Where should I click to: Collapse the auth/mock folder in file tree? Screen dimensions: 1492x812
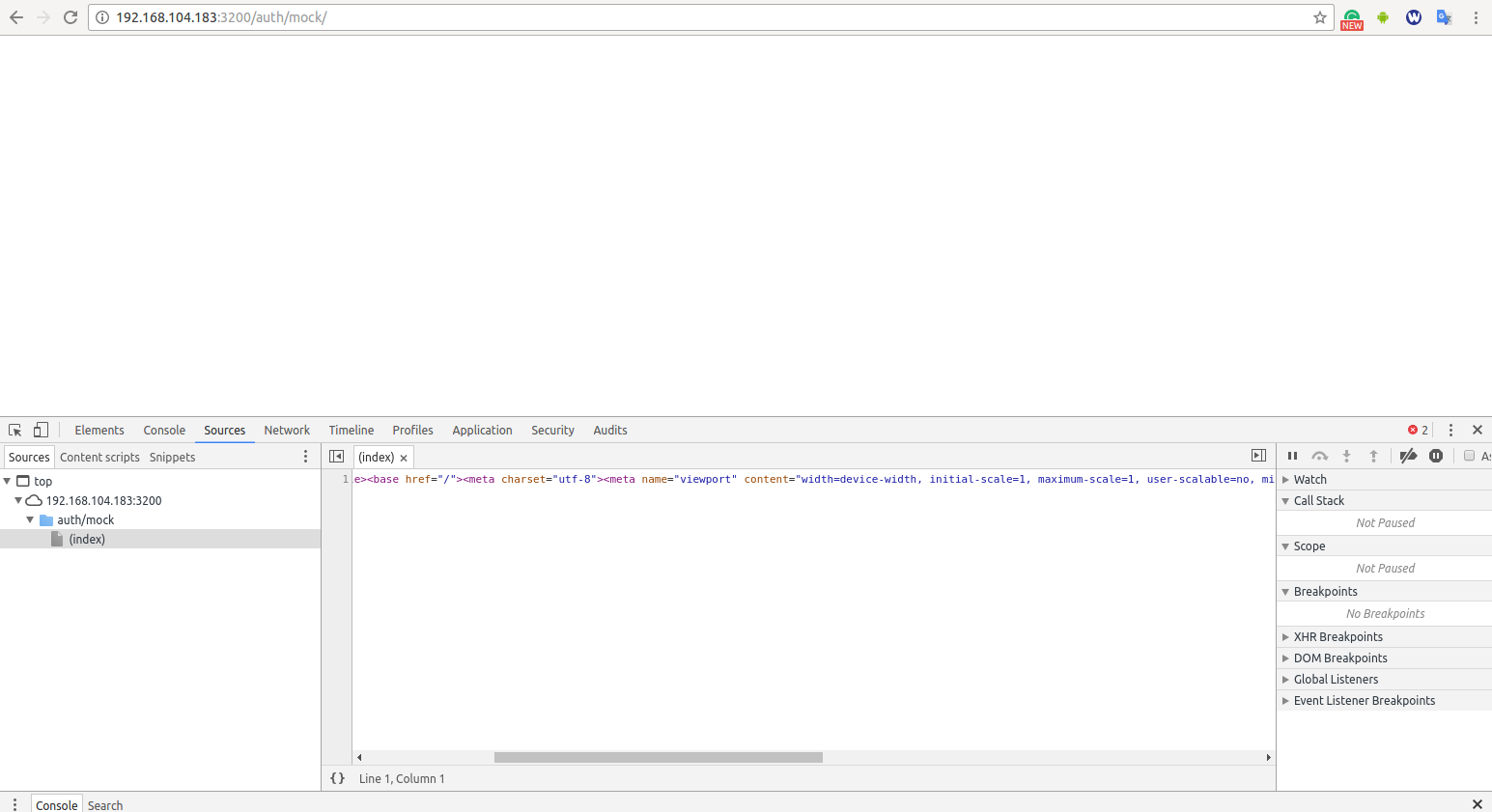tap(30, 519)
